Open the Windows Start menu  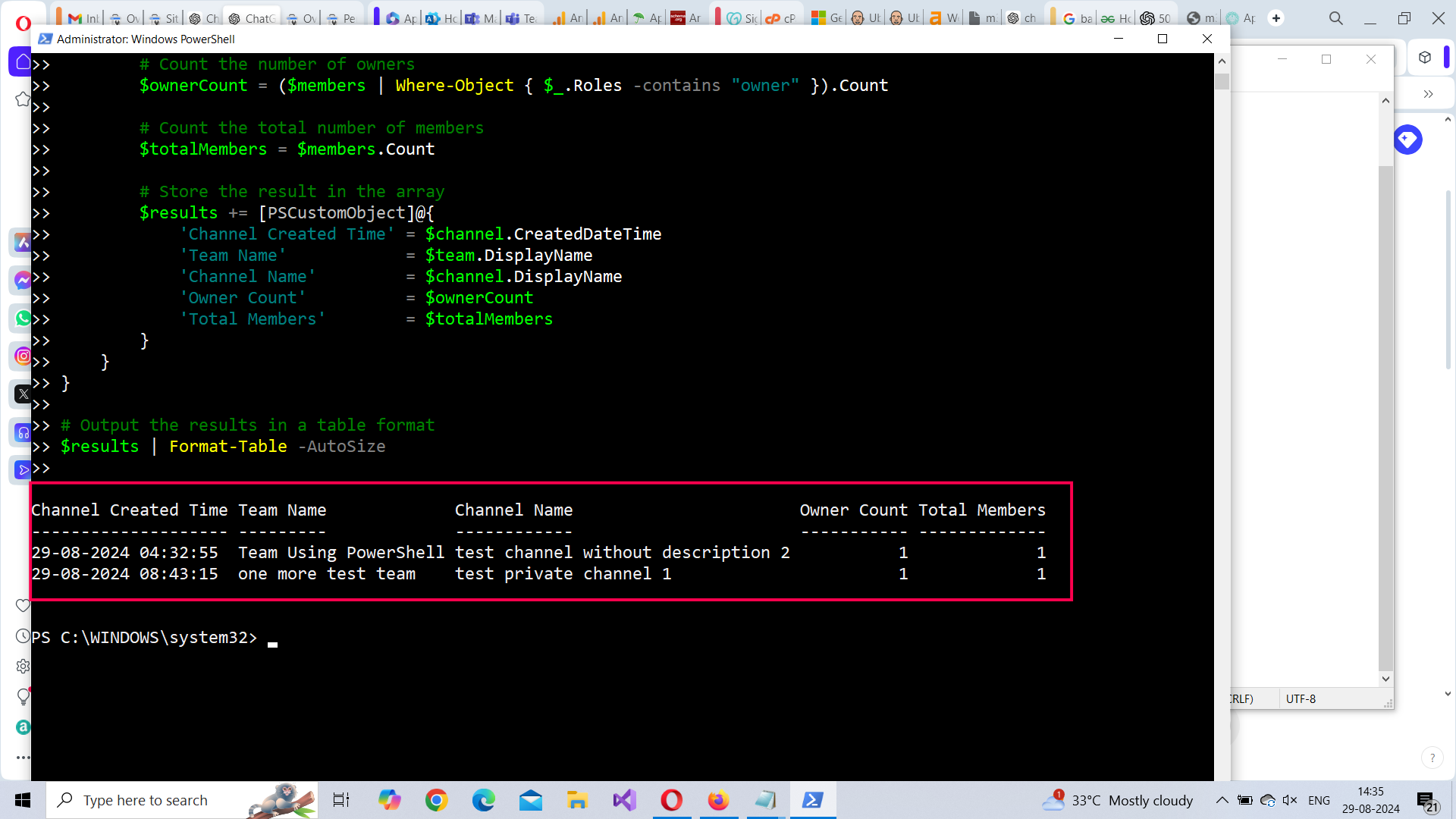tap(23, 800)
